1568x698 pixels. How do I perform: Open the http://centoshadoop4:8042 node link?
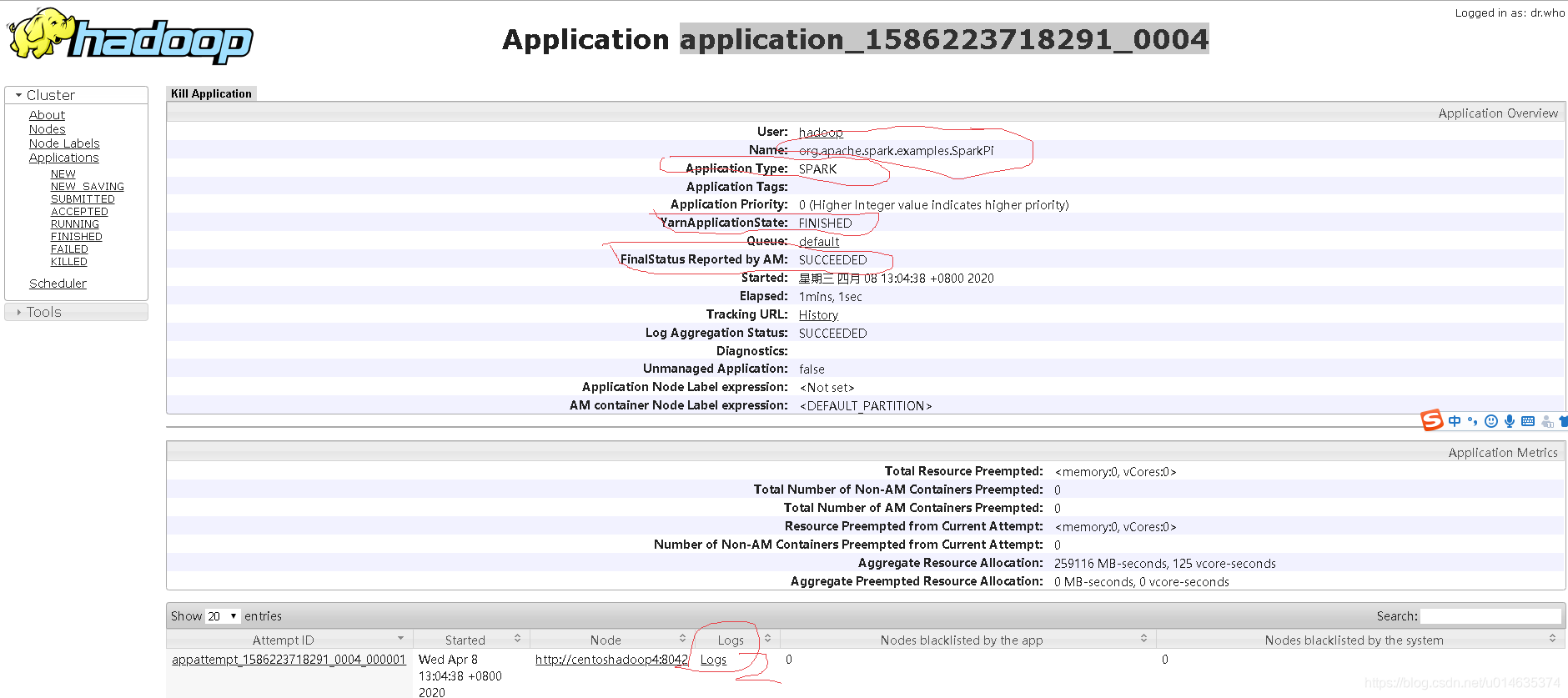[x=611, y=660]
